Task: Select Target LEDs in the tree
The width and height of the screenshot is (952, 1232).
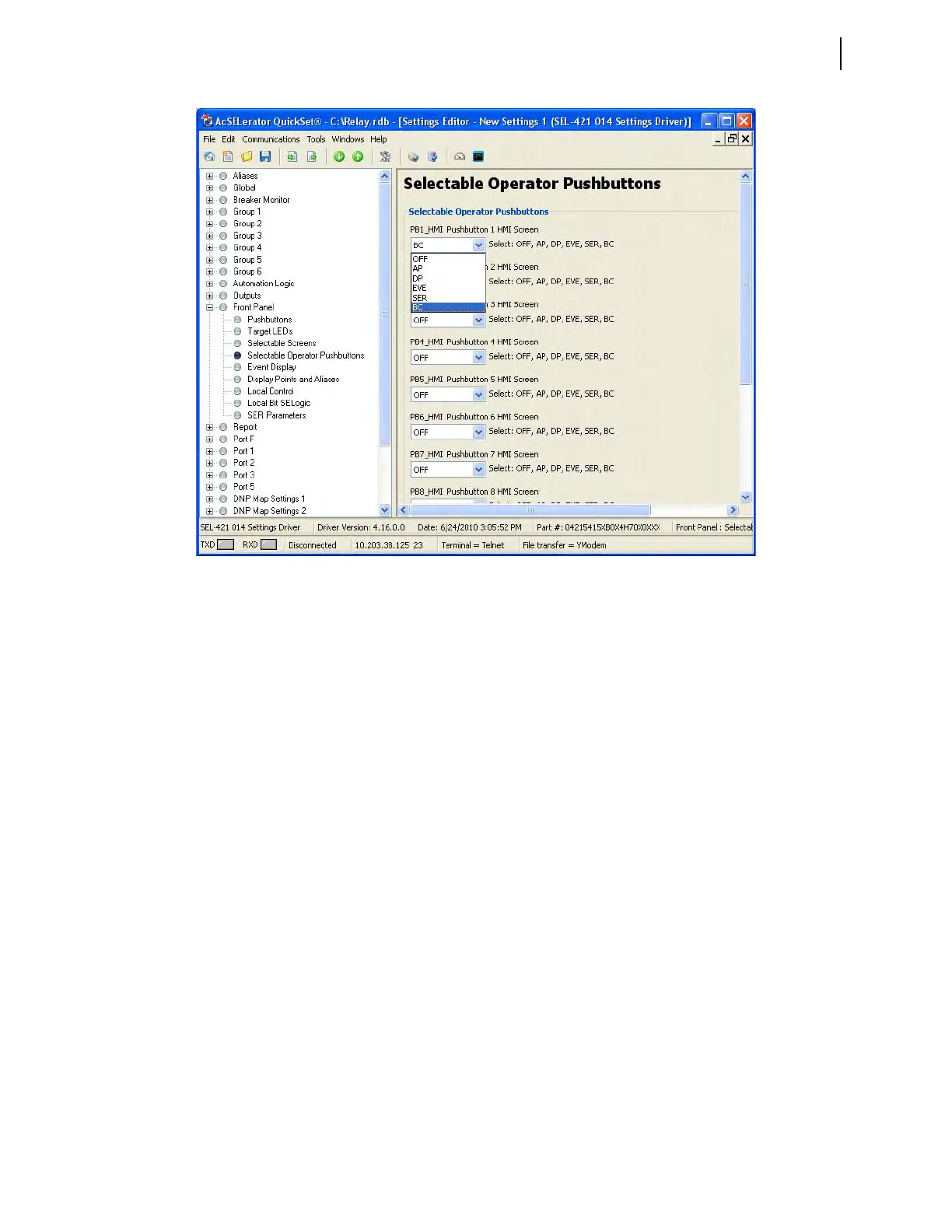Action: click(x=270, y=331)
